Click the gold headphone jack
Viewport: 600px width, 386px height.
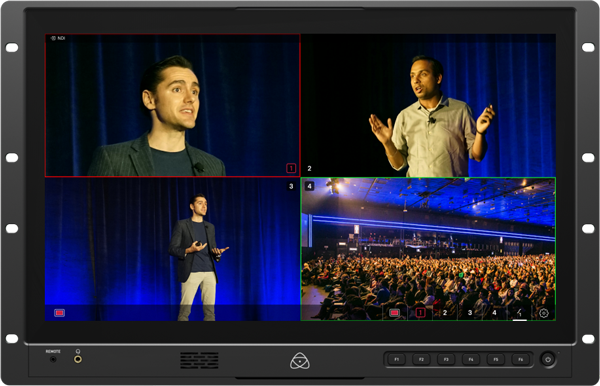[78, 359]
